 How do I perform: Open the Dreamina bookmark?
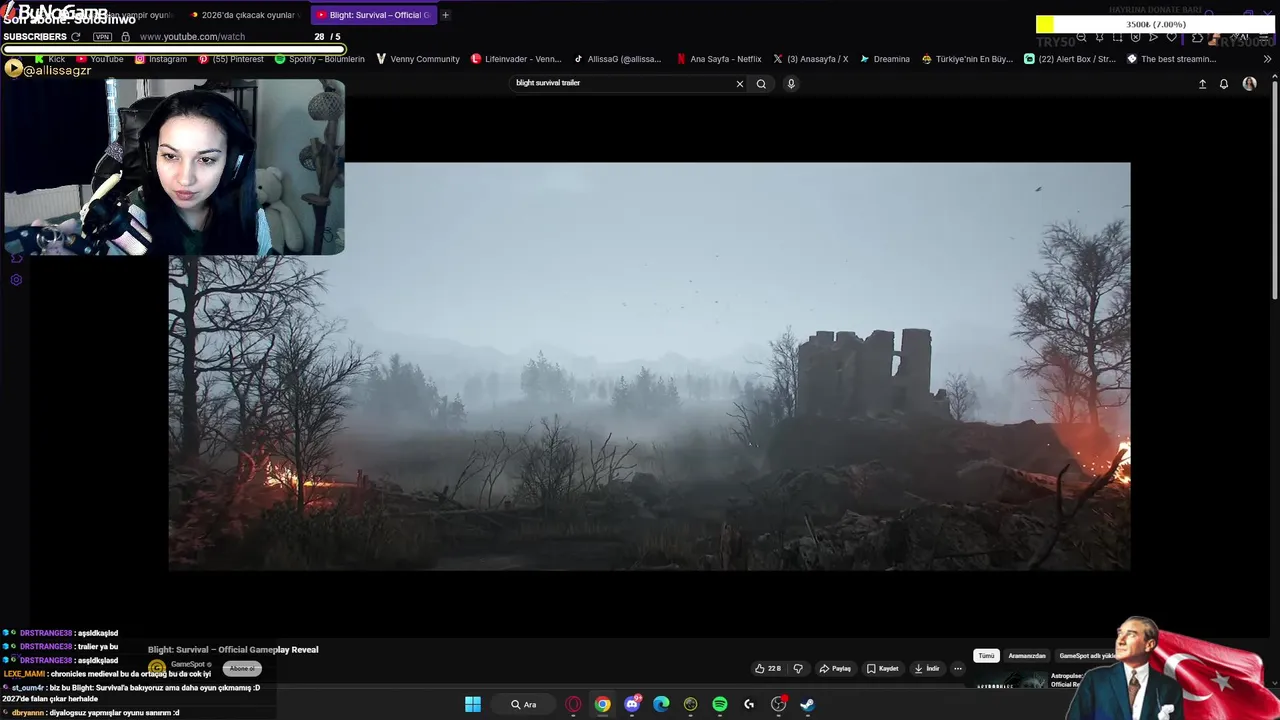tap(884, 59)
